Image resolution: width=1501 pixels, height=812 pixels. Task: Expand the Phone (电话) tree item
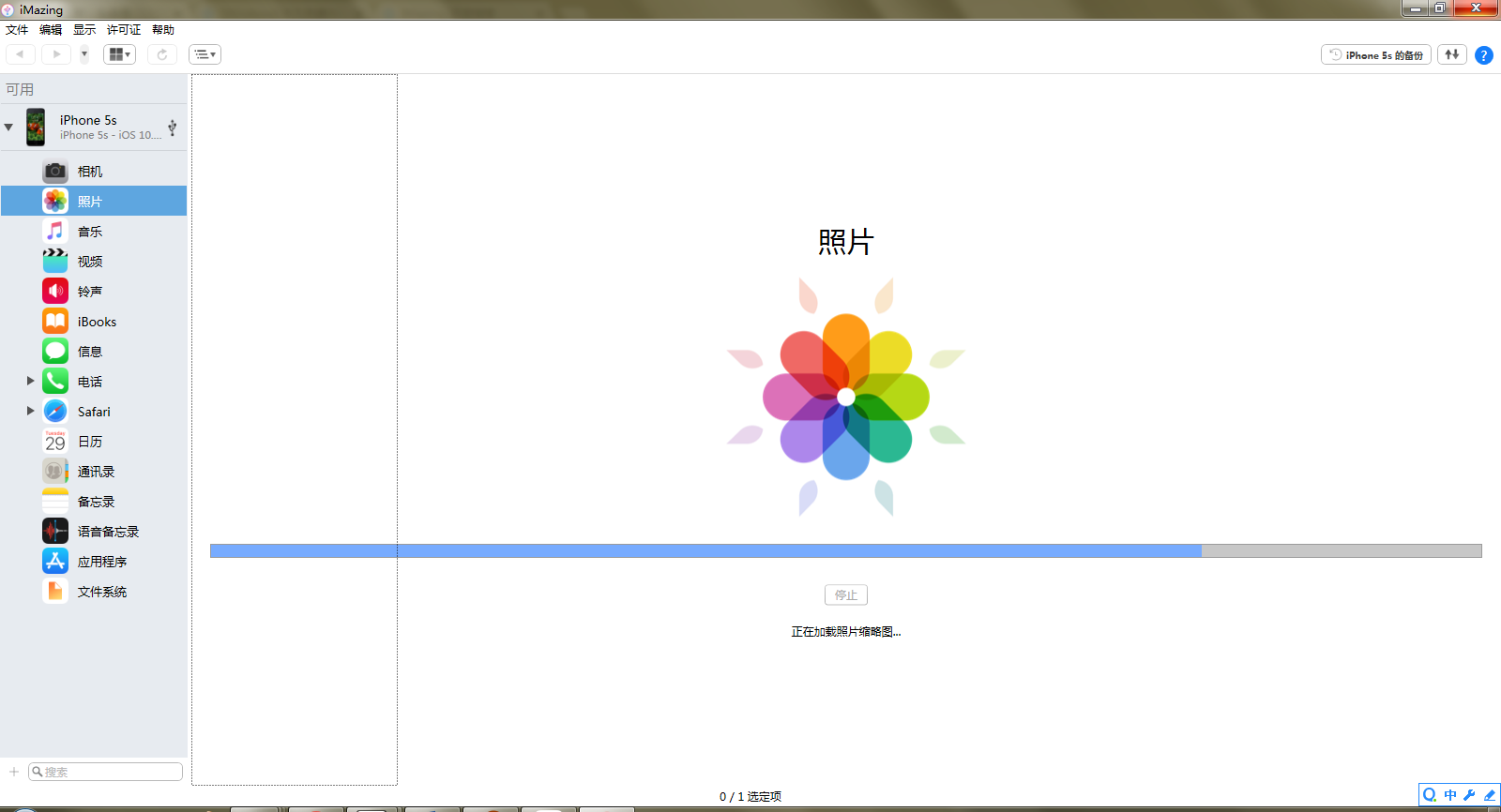coord(30,381)
